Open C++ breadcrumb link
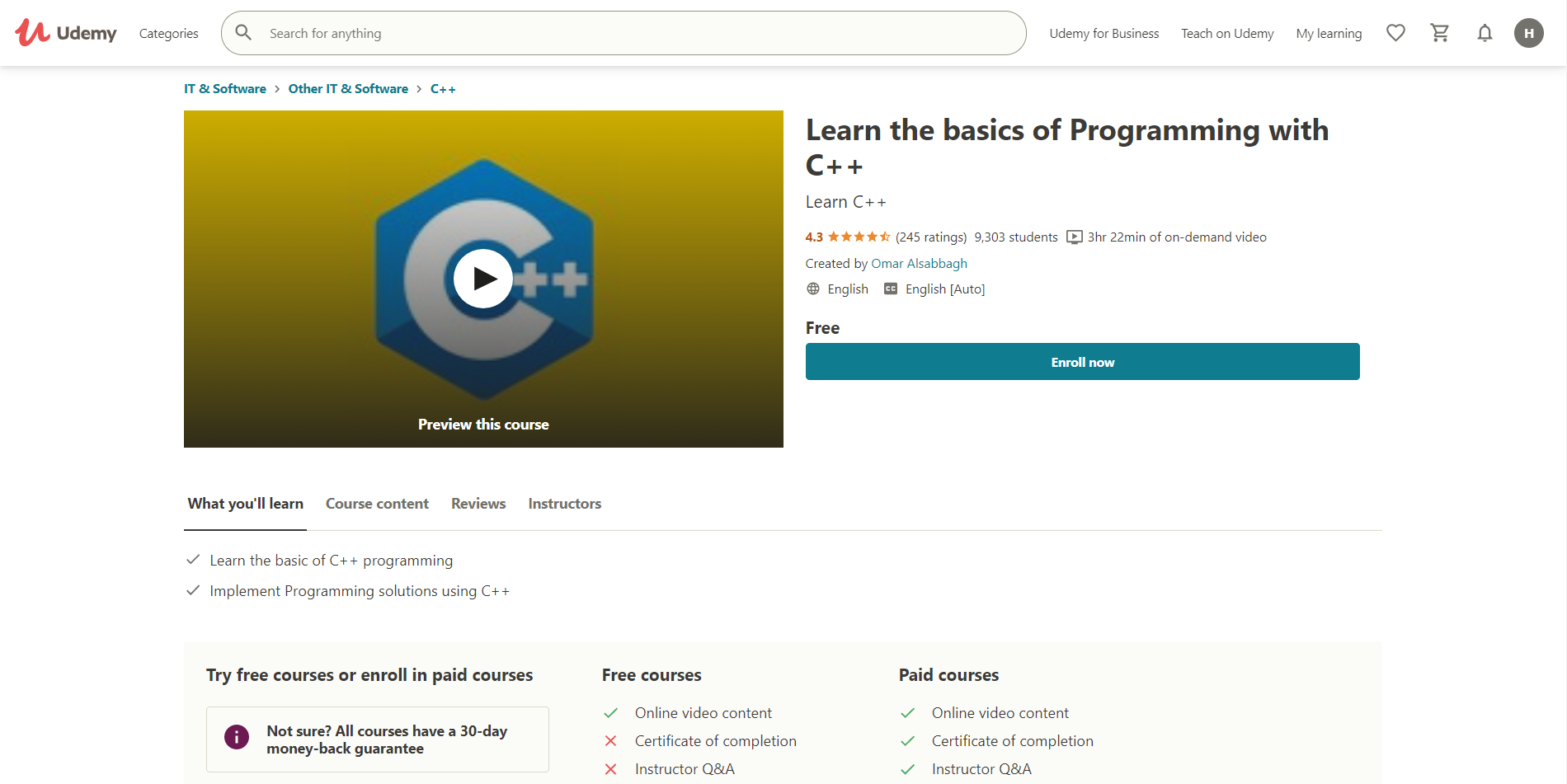1567x784 pixels. [x=443, y=88]
